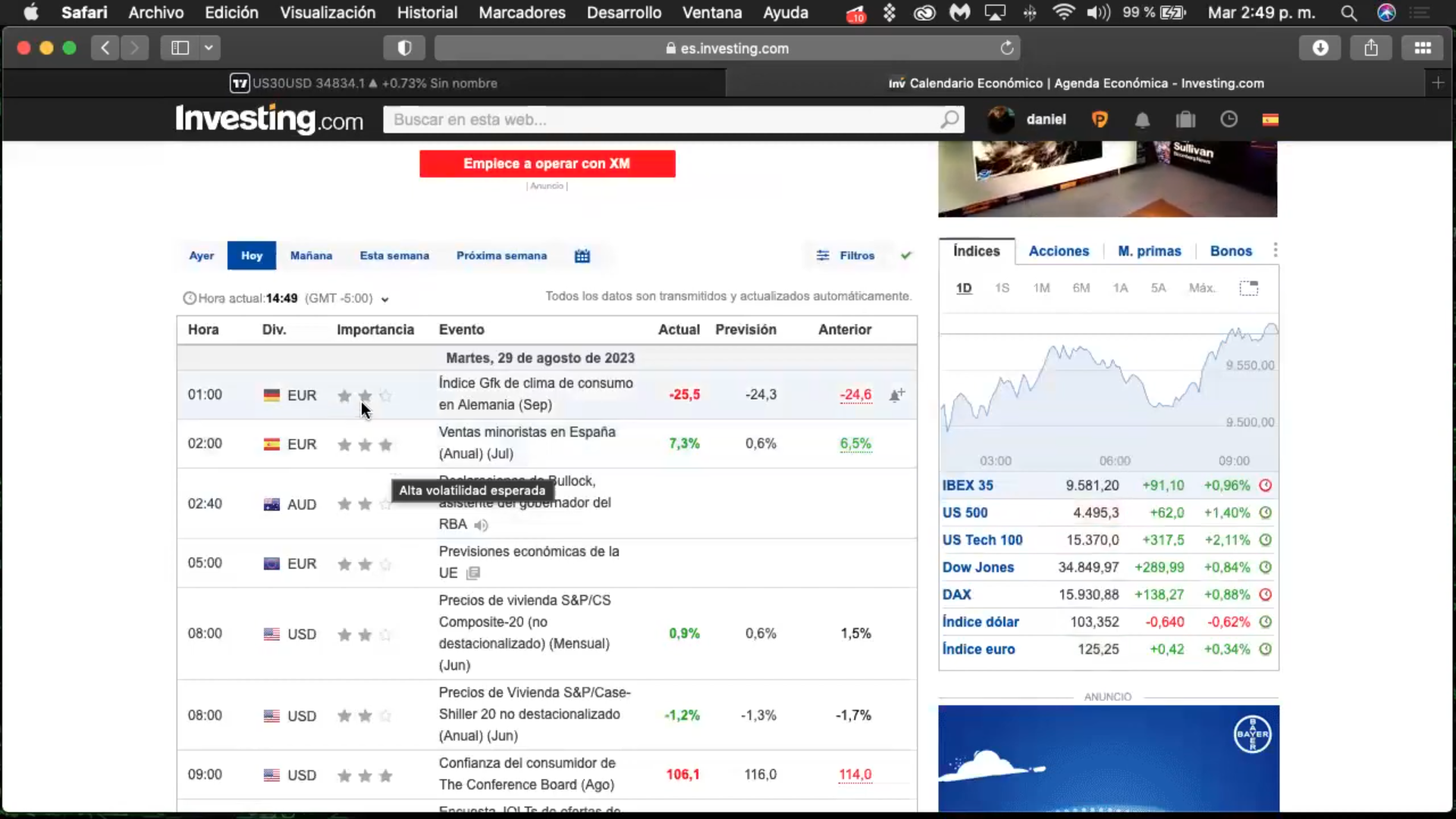Expand the indices chart to fullscreen

1248,288
